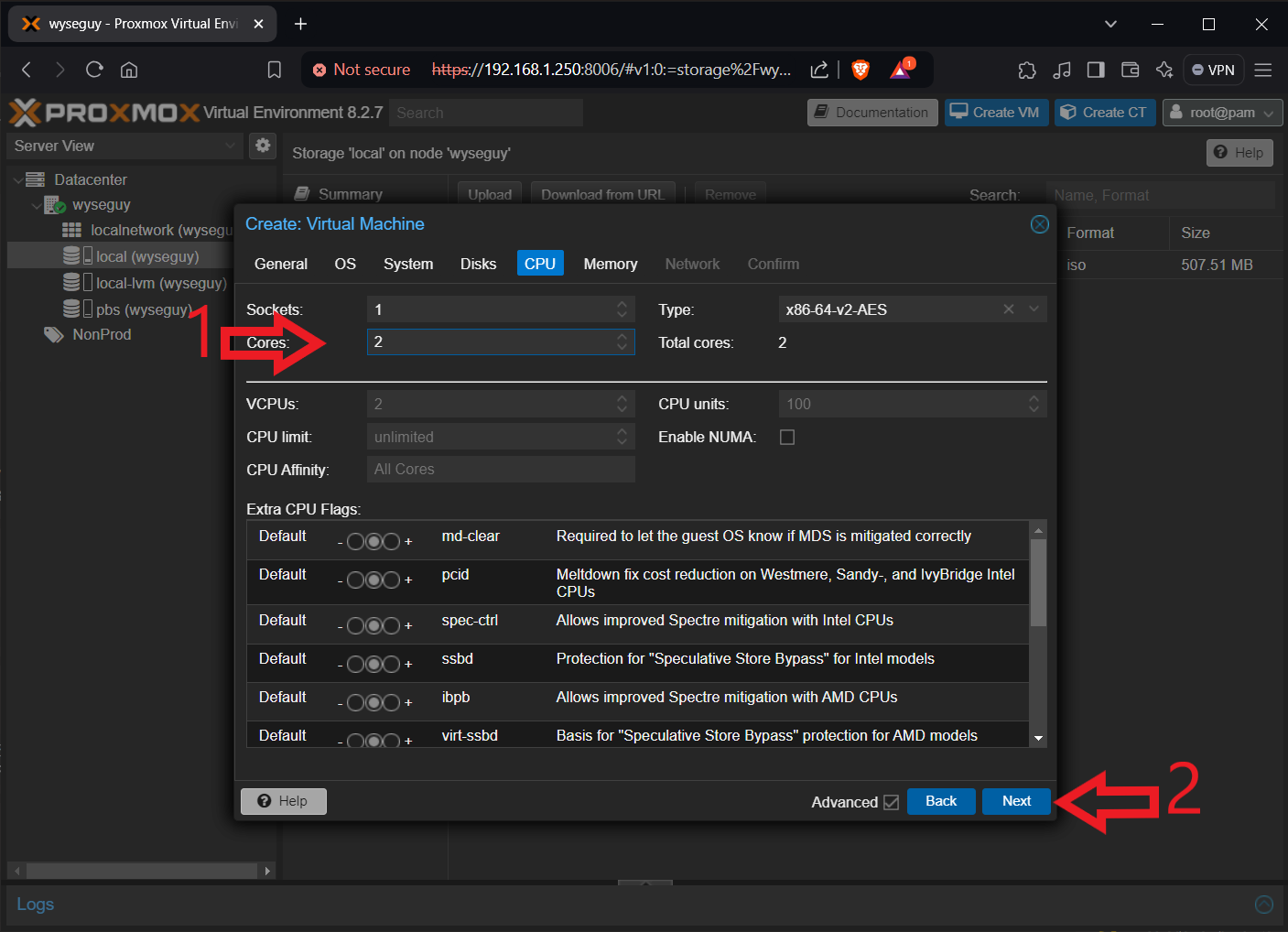This screenshot has width=1288, height=932.
Task: Click the CPU Affinity field
Action: (501, 470)
